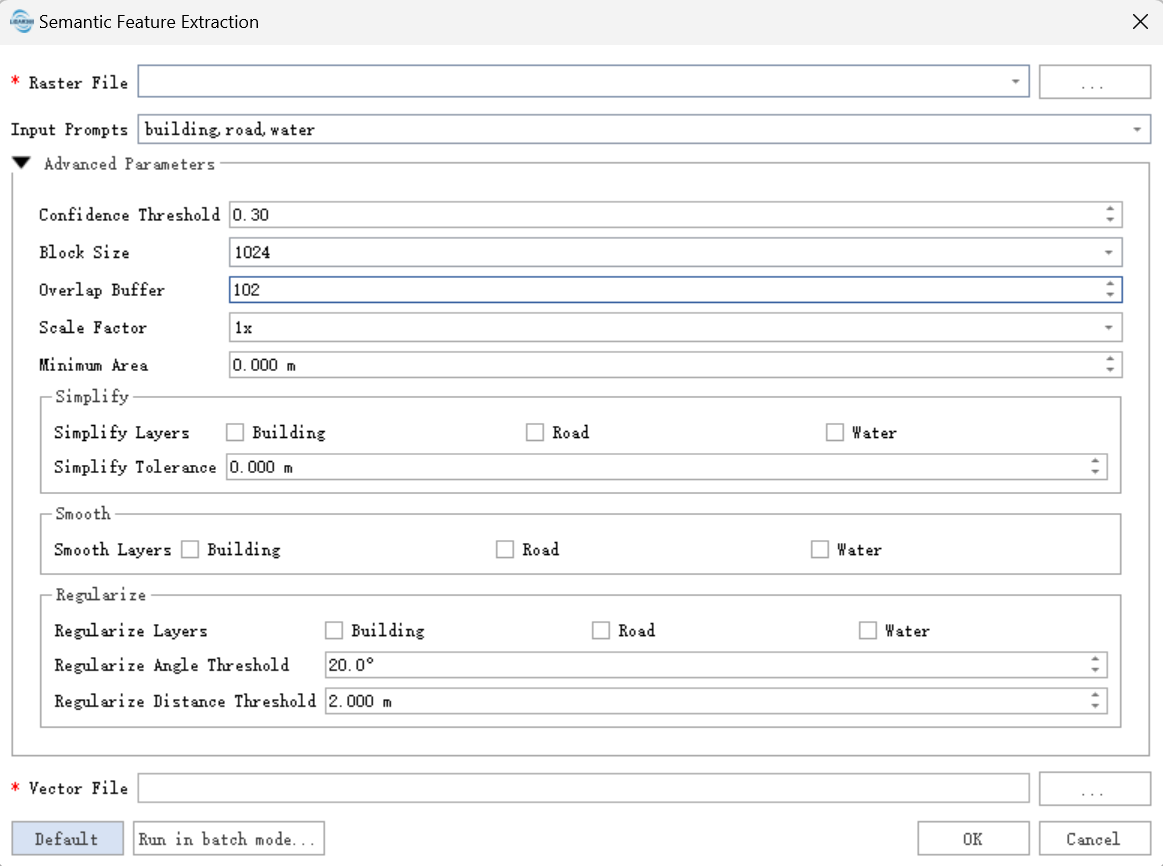The image size is (1163, 866).
Task: Open the Block Size dropdown
Action: point(1108,253)
